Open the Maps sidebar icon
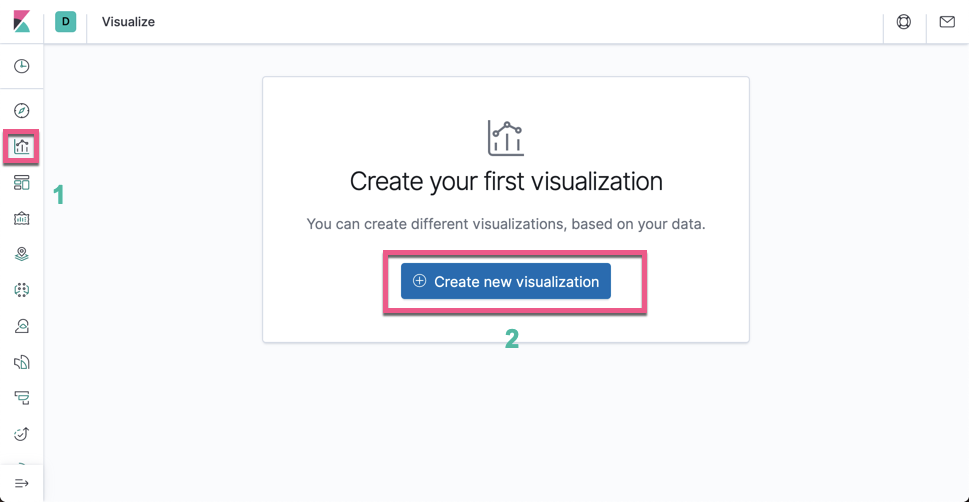 (22, 254)
